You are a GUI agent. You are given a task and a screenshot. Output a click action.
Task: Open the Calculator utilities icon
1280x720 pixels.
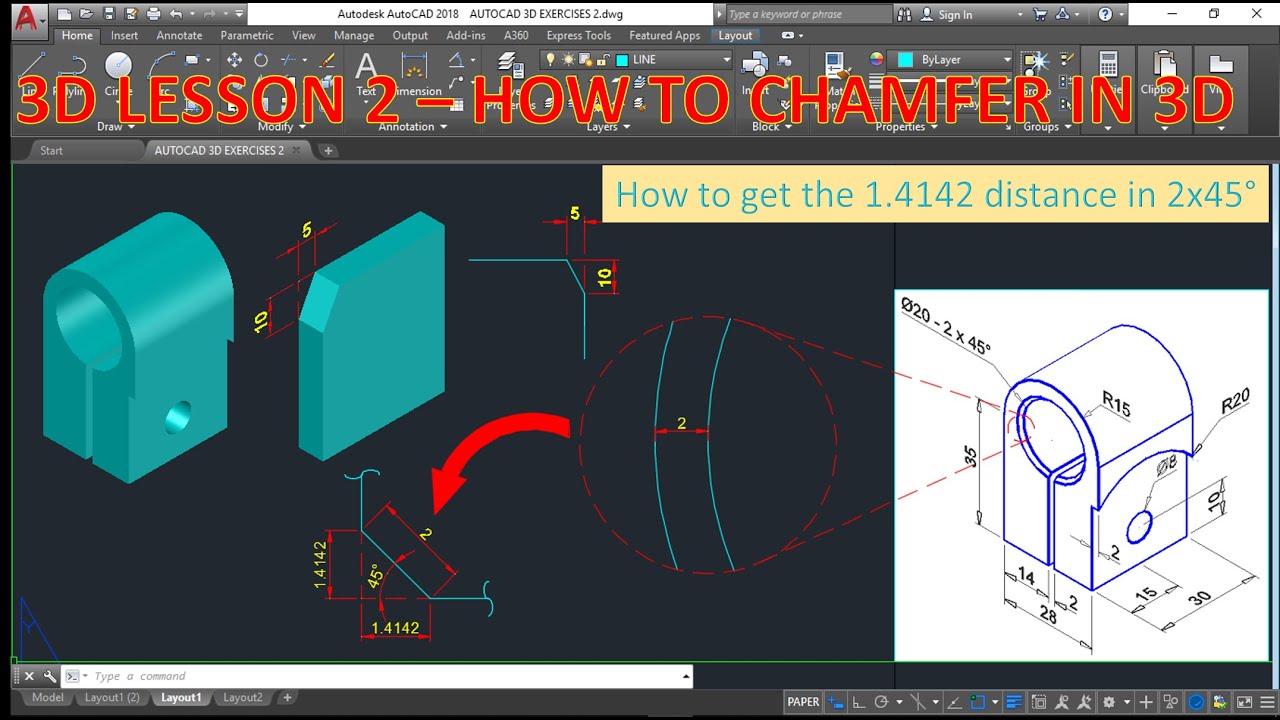click(x=1108, y=64)
